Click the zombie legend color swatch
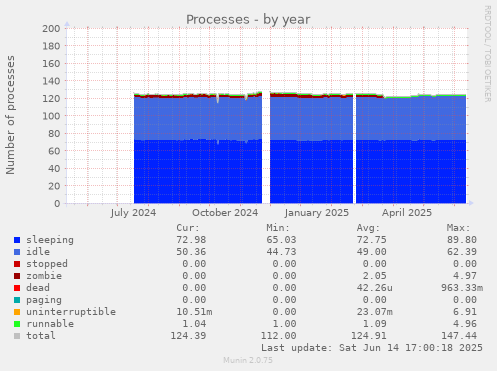Screen dimensions: 497x371 pyautogui.click(x=17, y=276)
